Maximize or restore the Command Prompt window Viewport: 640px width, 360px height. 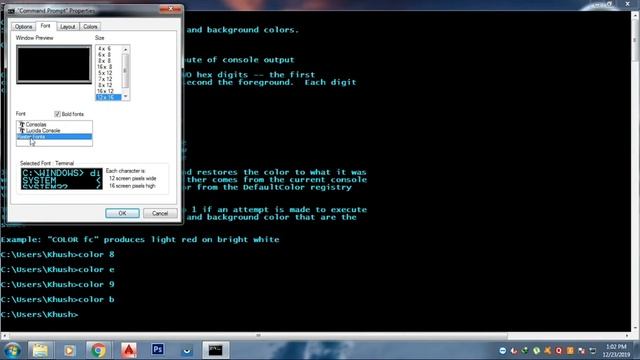609,4
